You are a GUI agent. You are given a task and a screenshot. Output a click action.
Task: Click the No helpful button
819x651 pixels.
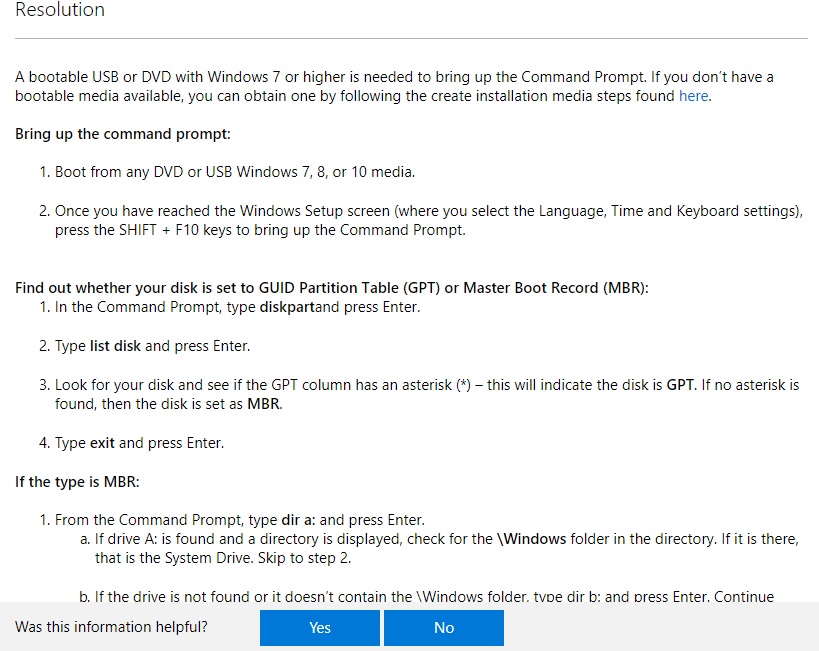tap(444, 627)
